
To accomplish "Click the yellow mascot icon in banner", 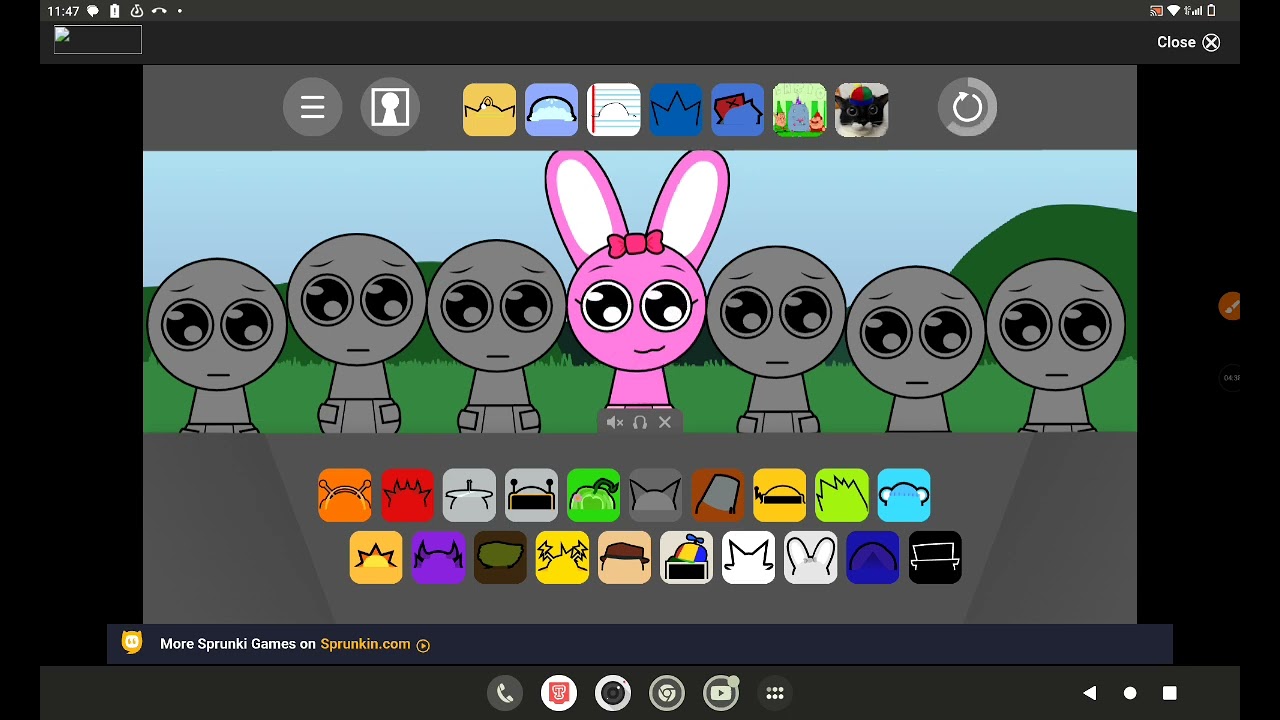I will (x=132, y=642).
